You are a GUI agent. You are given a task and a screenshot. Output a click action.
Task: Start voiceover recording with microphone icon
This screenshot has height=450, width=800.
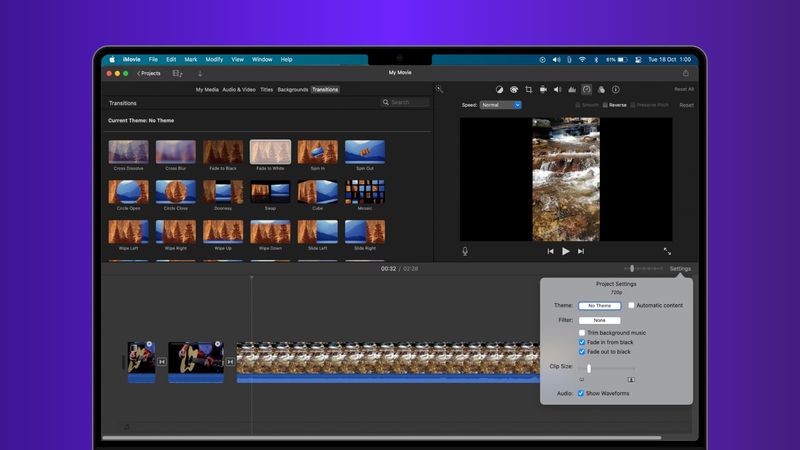[x=465, y=251]
